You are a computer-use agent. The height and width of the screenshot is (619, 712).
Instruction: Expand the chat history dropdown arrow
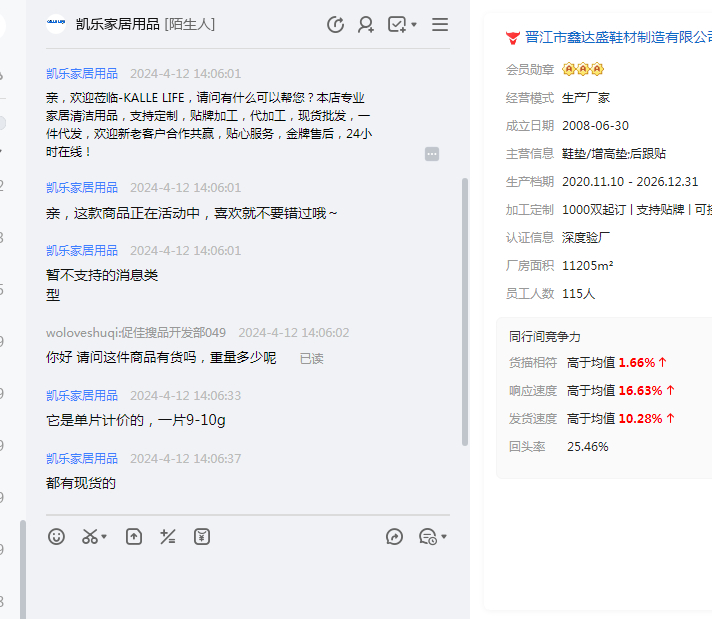444,538
